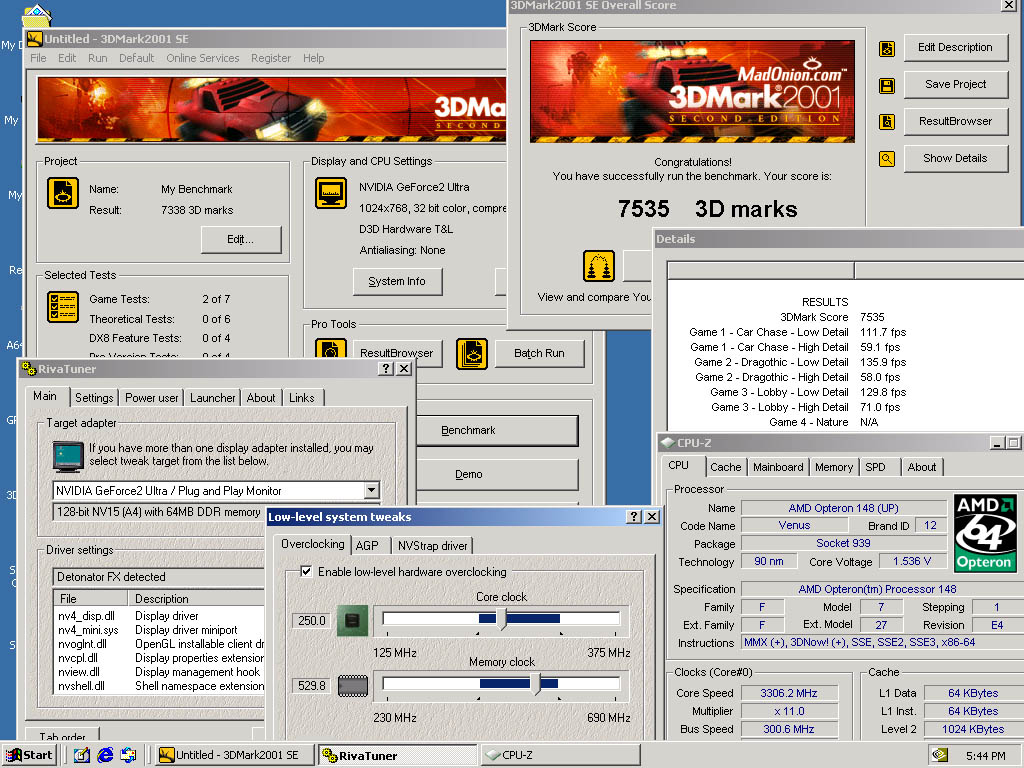
Task: Switch to the NVStrap driver tab
Action: tap(432, 545)
